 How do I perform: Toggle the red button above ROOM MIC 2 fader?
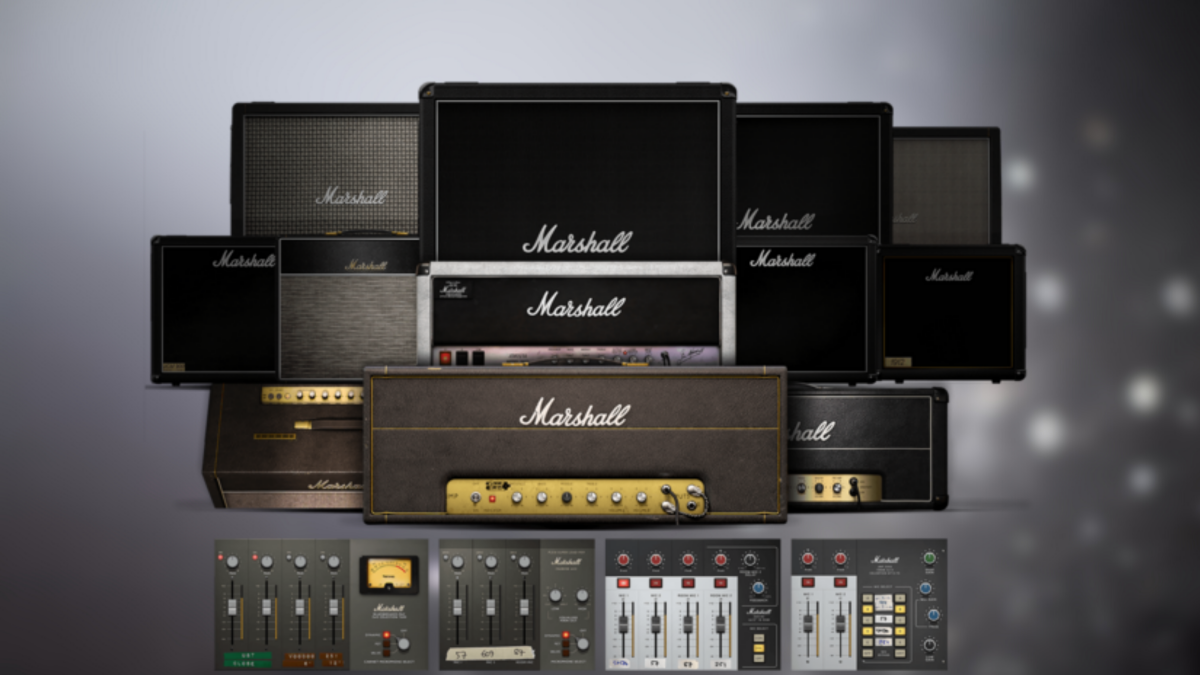coord(721,583)
